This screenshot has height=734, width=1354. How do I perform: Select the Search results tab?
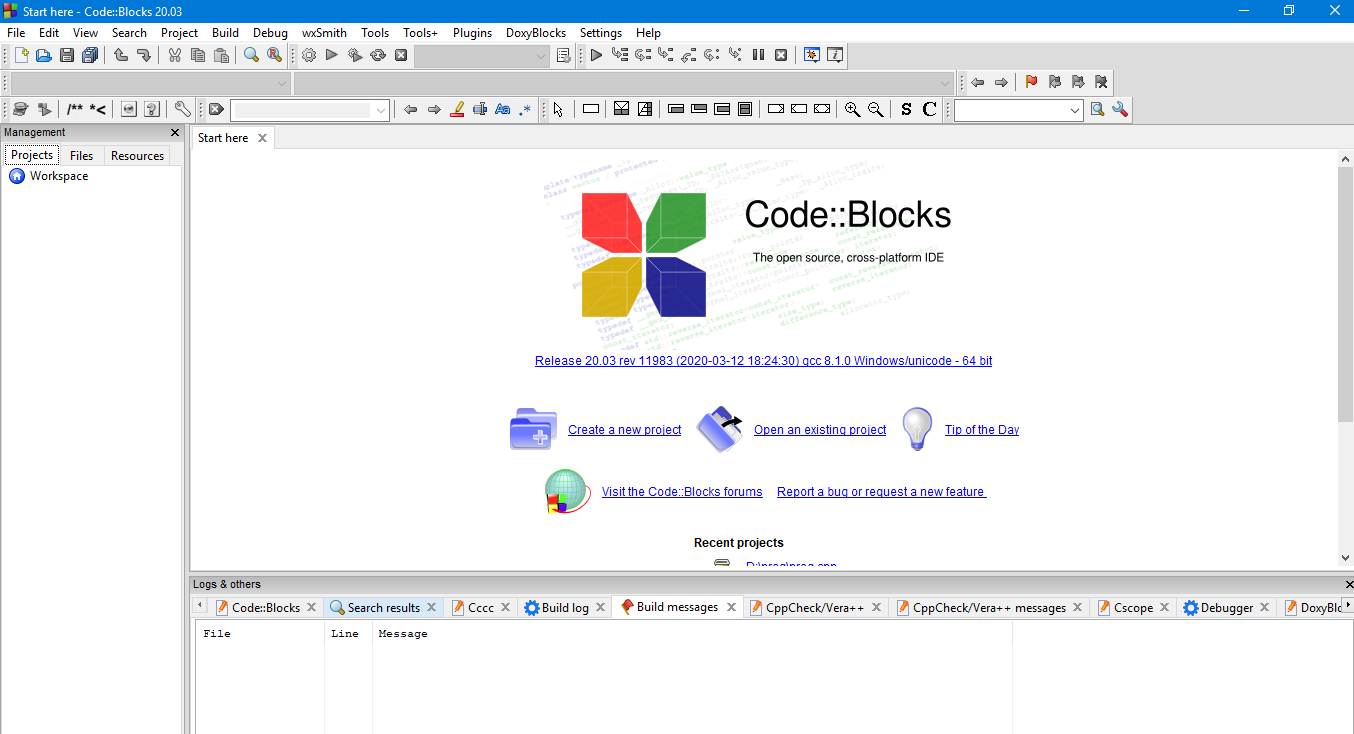coord(383,607)
